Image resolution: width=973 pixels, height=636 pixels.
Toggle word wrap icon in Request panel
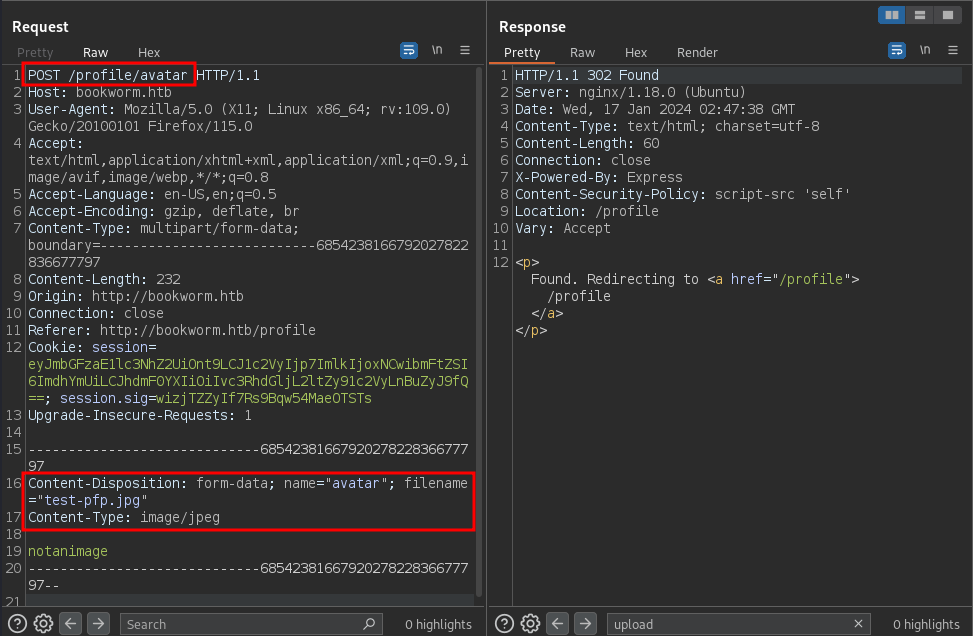(x=409, y=50)
